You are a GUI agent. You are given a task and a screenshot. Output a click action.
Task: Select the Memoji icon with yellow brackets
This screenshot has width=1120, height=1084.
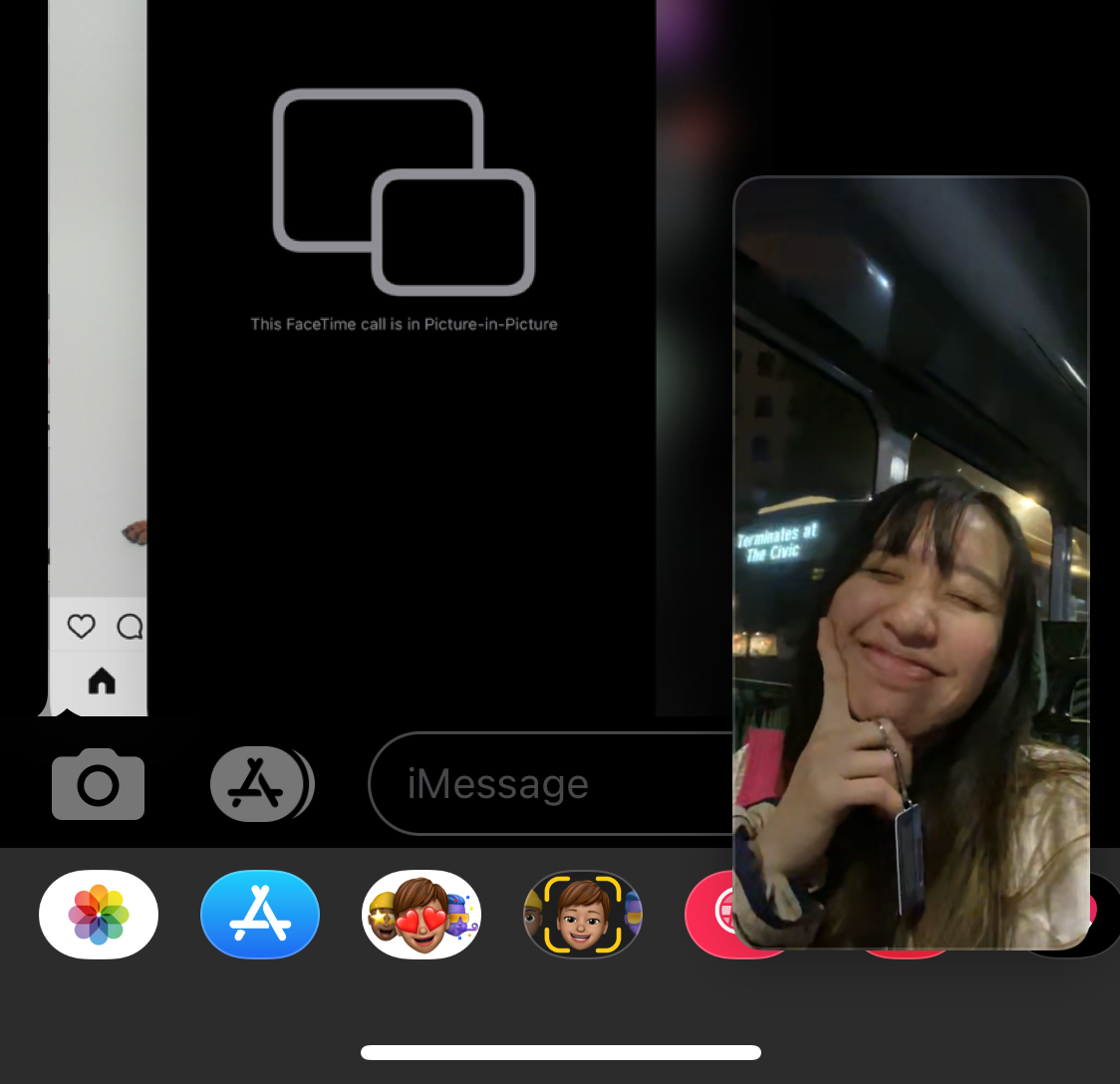583,915
